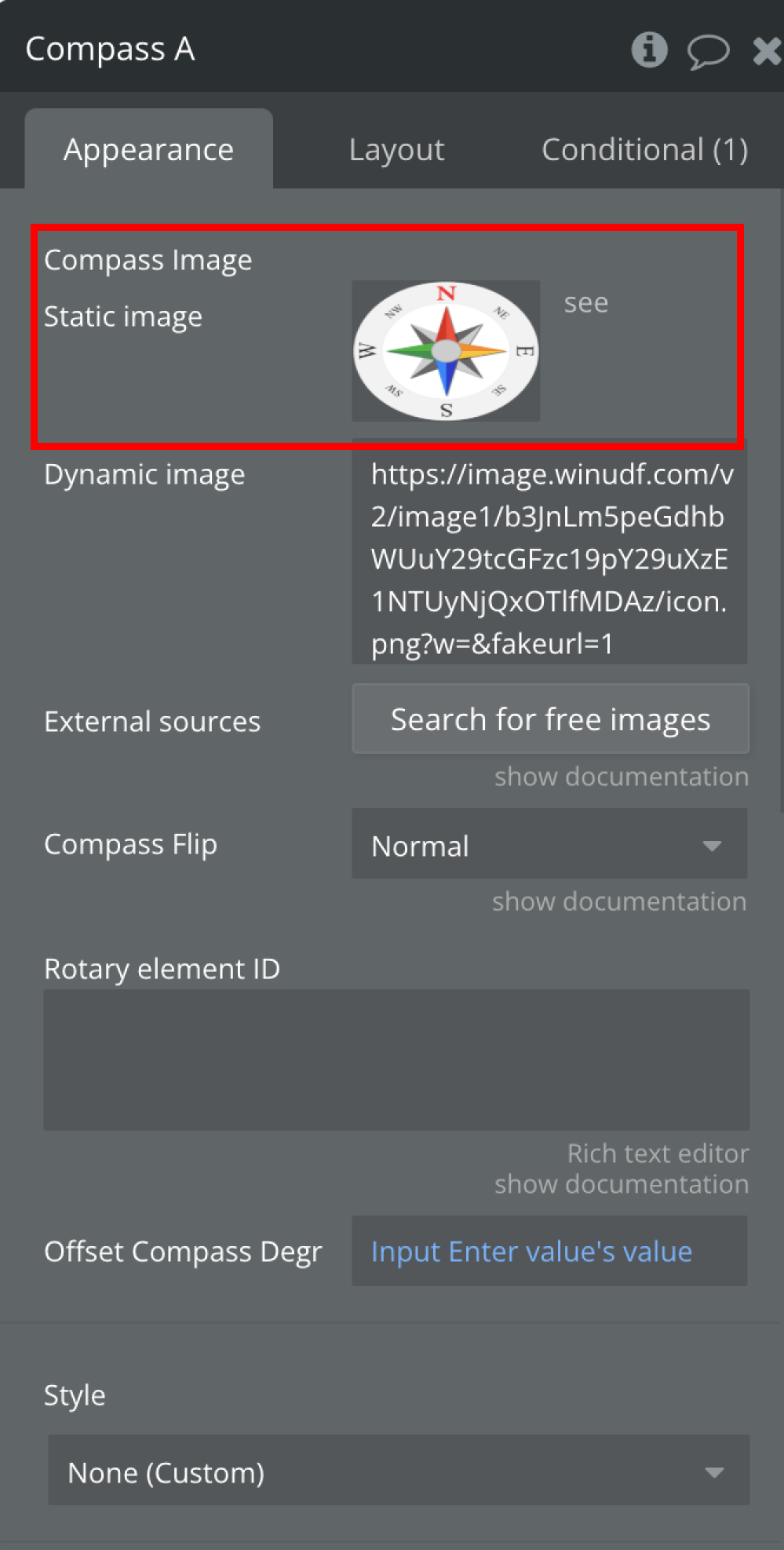Expand the Compass Flip dropdown
This screenshot has width=784, height=1550.
[x=549, y=845]
